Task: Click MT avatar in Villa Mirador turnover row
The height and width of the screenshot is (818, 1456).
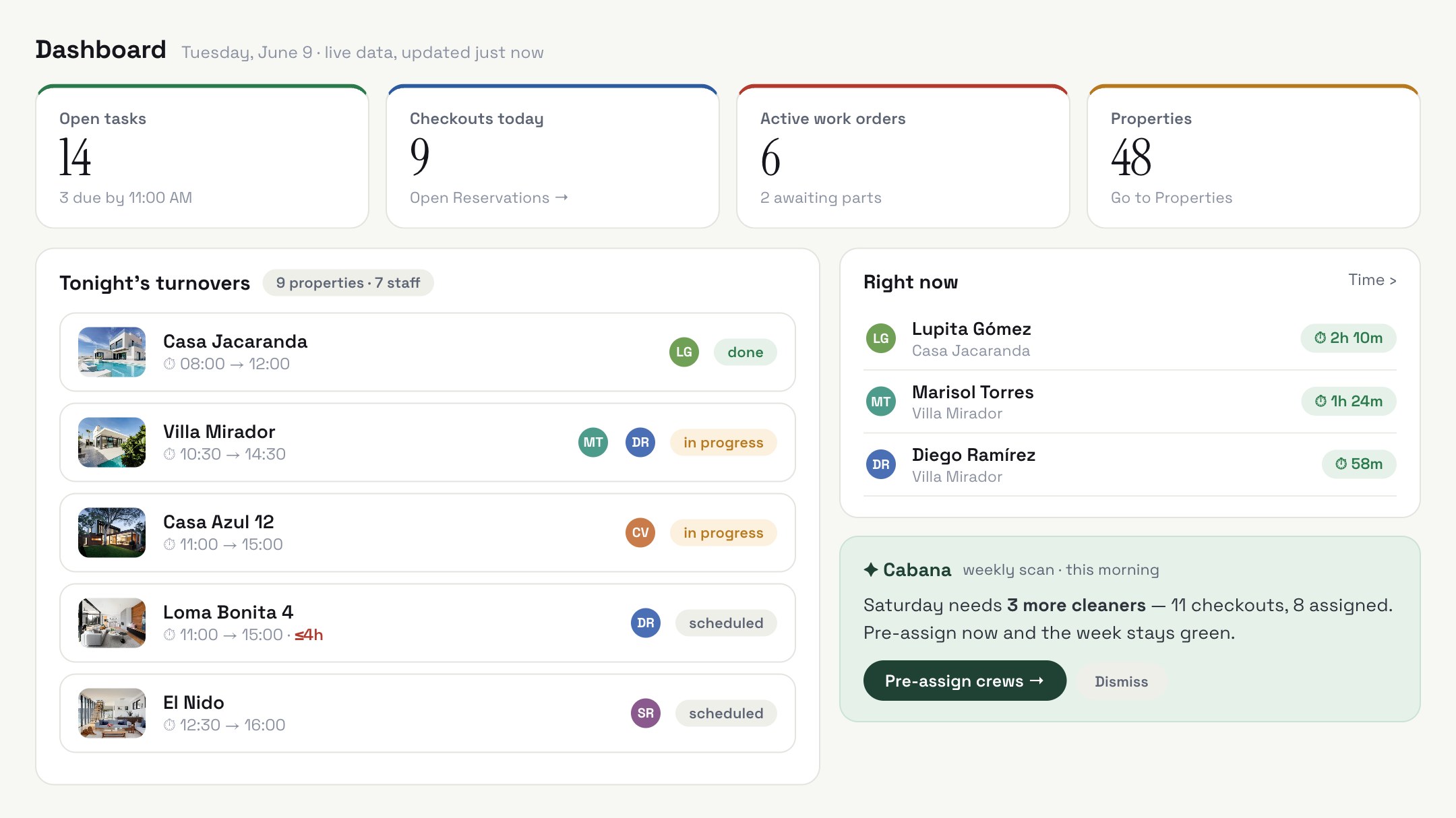Action: (593, 442)
